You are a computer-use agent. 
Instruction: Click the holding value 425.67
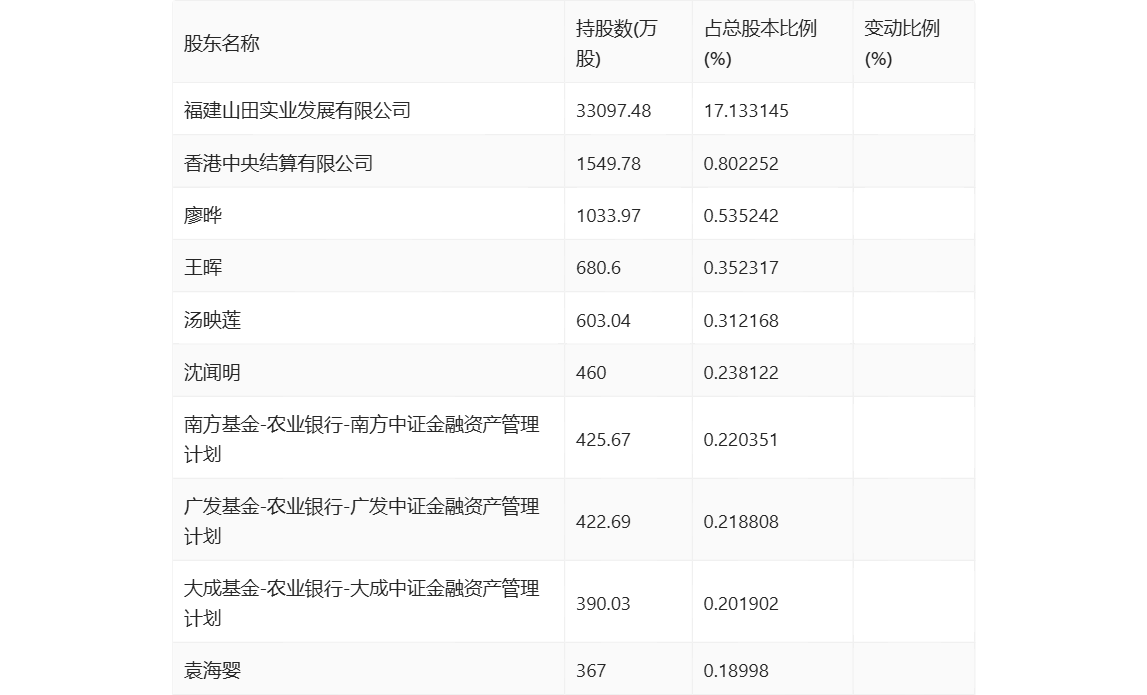coord(603,440)
